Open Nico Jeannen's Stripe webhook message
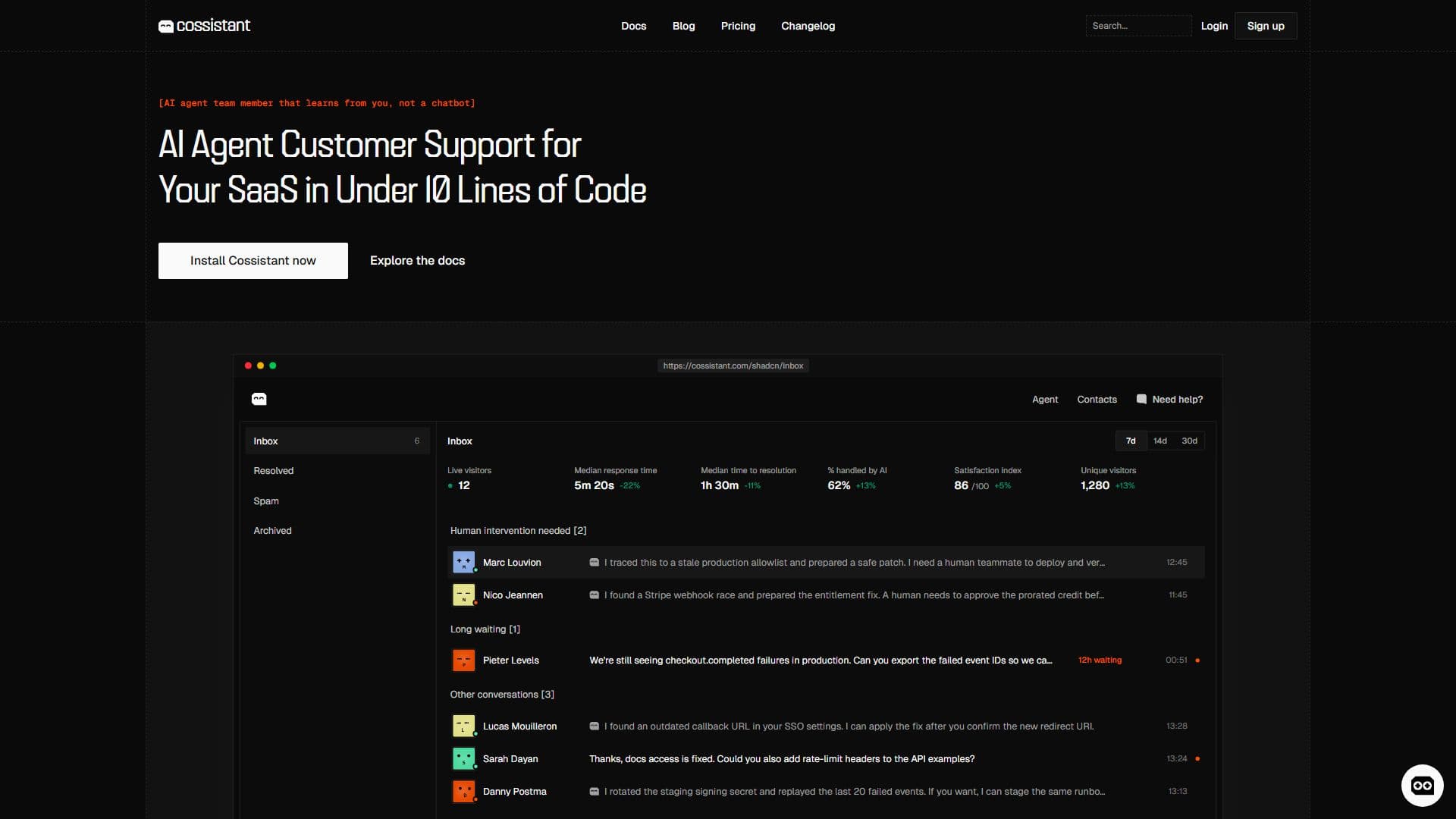The width and height of the screenshot is (1456, 819). (x=854, y=595)
